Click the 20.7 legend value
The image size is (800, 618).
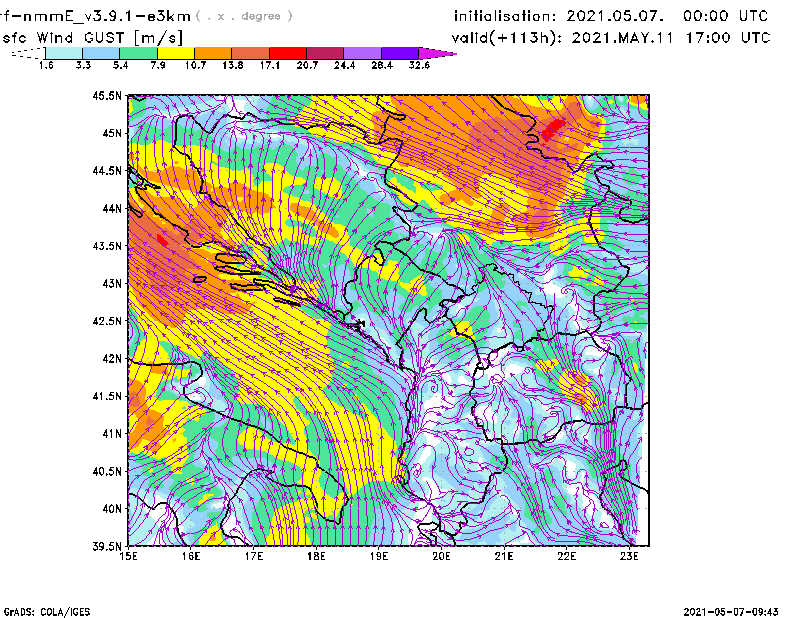pos(307,65)
